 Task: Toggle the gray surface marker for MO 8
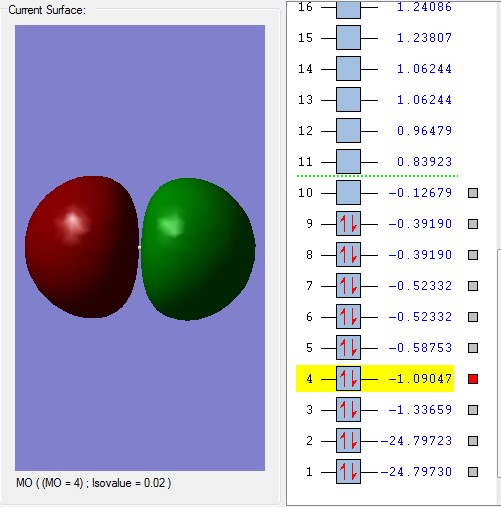click(x=473, y=255)
